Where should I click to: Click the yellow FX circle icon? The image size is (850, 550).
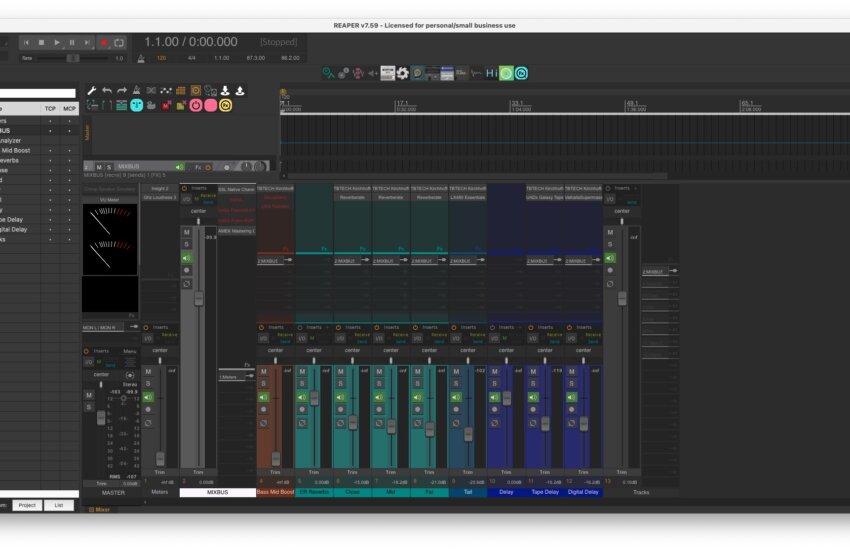(x=226, y=105)
